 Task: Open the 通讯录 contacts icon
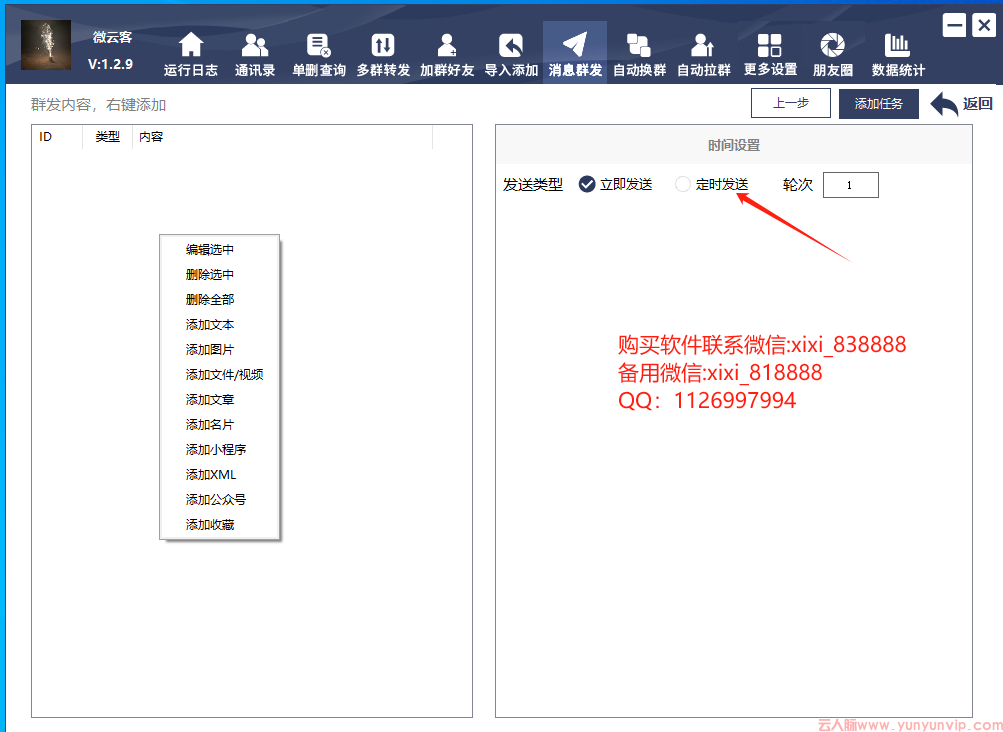pos(255,45)
